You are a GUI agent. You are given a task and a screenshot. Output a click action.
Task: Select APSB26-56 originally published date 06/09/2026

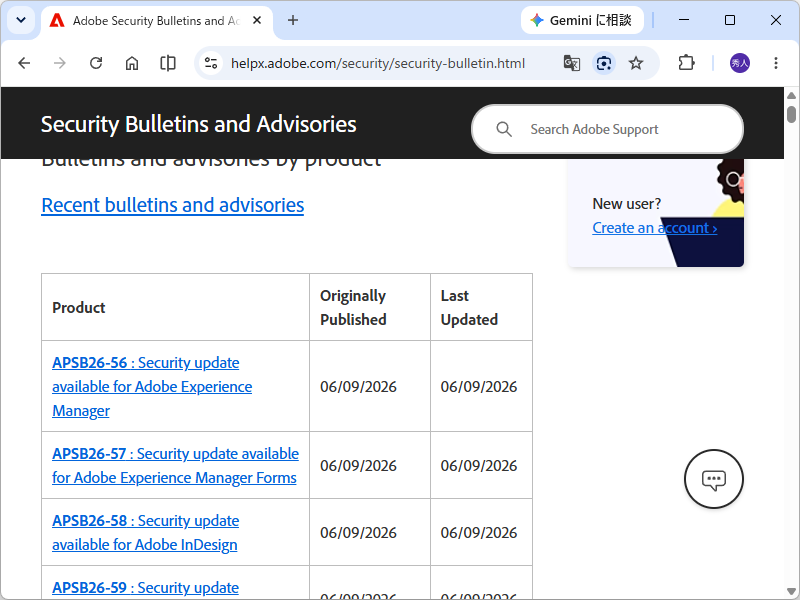coord(358,387)
